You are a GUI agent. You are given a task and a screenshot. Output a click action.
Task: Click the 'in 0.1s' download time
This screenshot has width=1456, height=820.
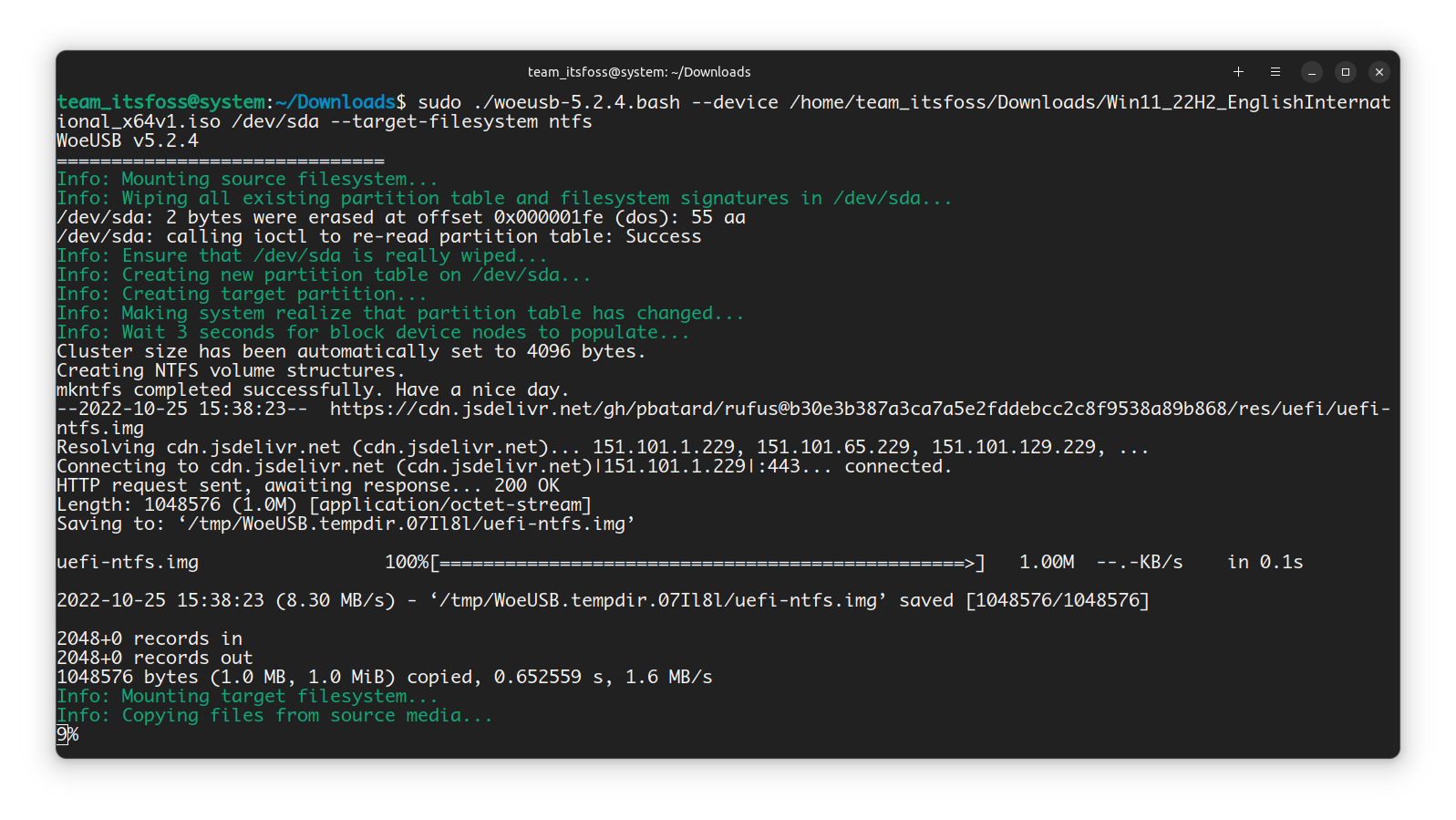[x=1265, y=562]
